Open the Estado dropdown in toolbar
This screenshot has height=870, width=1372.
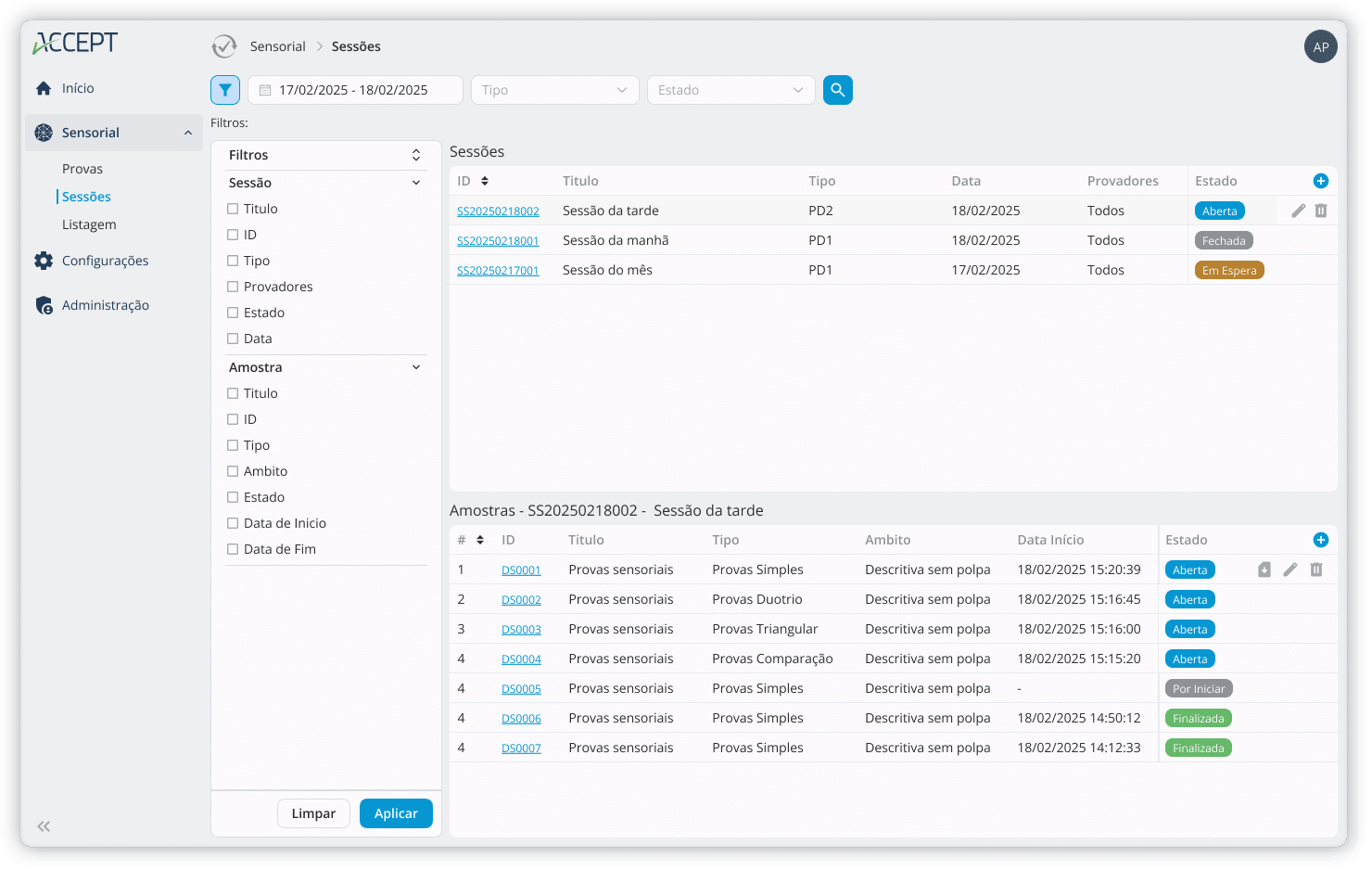point(730,90)
